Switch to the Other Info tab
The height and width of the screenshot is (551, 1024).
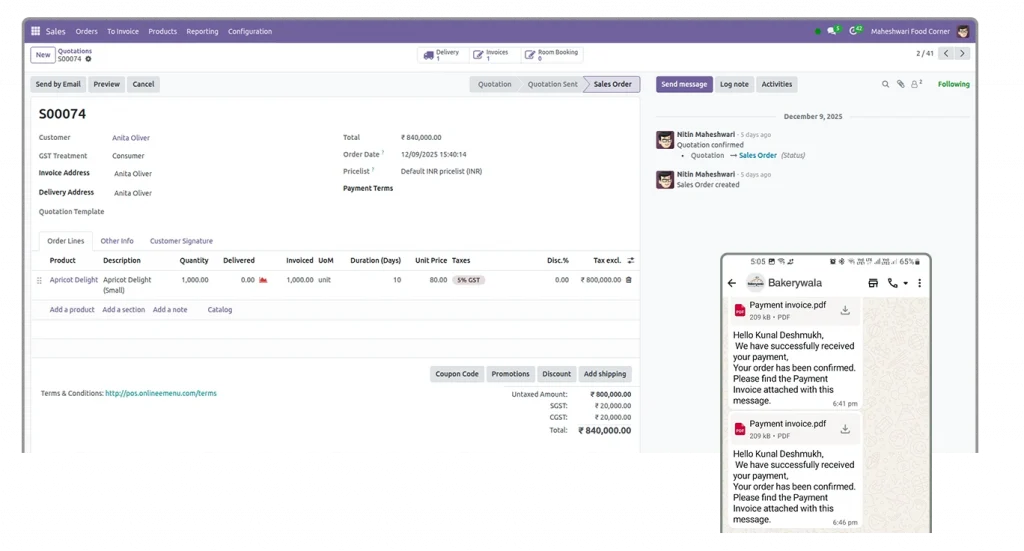pyautogui.click(x=117, y=241)
